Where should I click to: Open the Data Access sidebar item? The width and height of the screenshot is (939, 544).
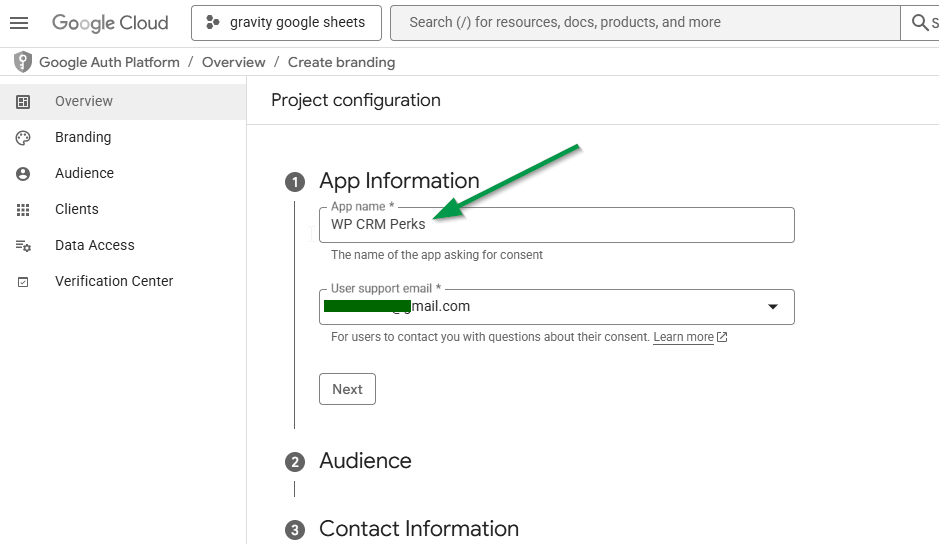(x=123, y=245)
